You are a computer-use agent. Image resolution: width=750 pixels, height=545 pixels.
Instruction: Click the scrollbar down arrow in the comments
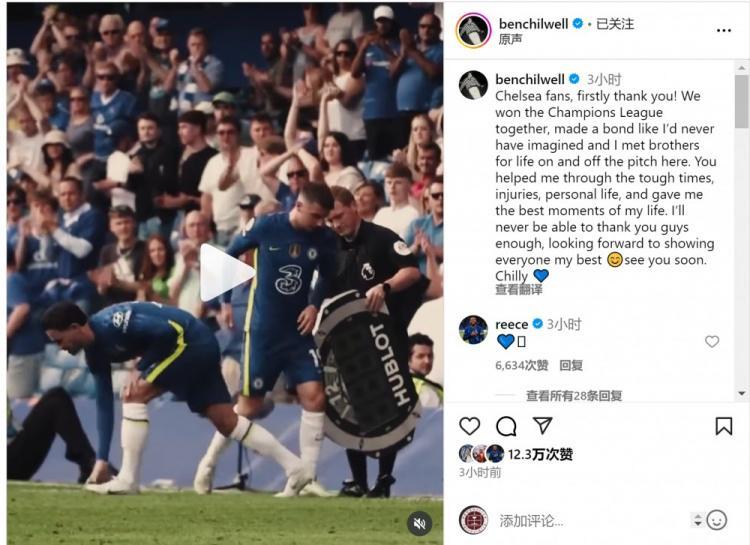tap(742, 393)
